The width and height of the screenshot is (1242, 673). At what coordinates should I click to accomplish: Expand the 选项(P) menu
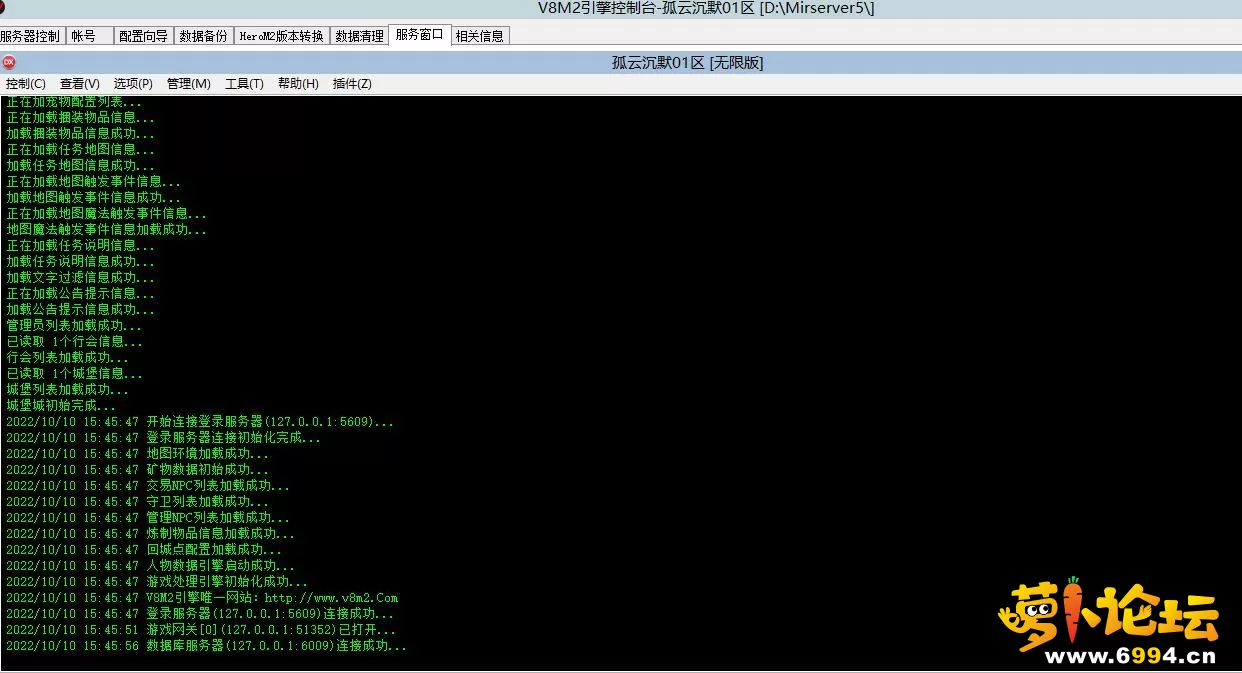pos(133,84)
